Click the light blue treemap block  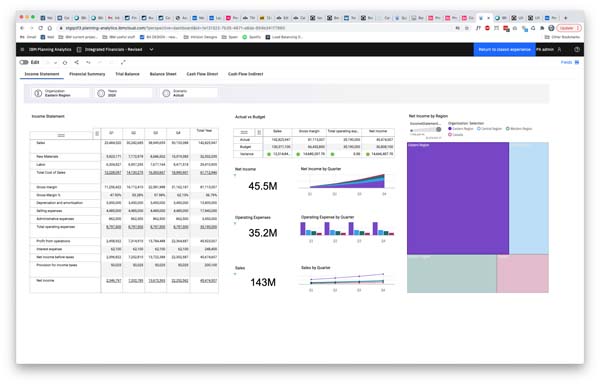click(529, 198)
